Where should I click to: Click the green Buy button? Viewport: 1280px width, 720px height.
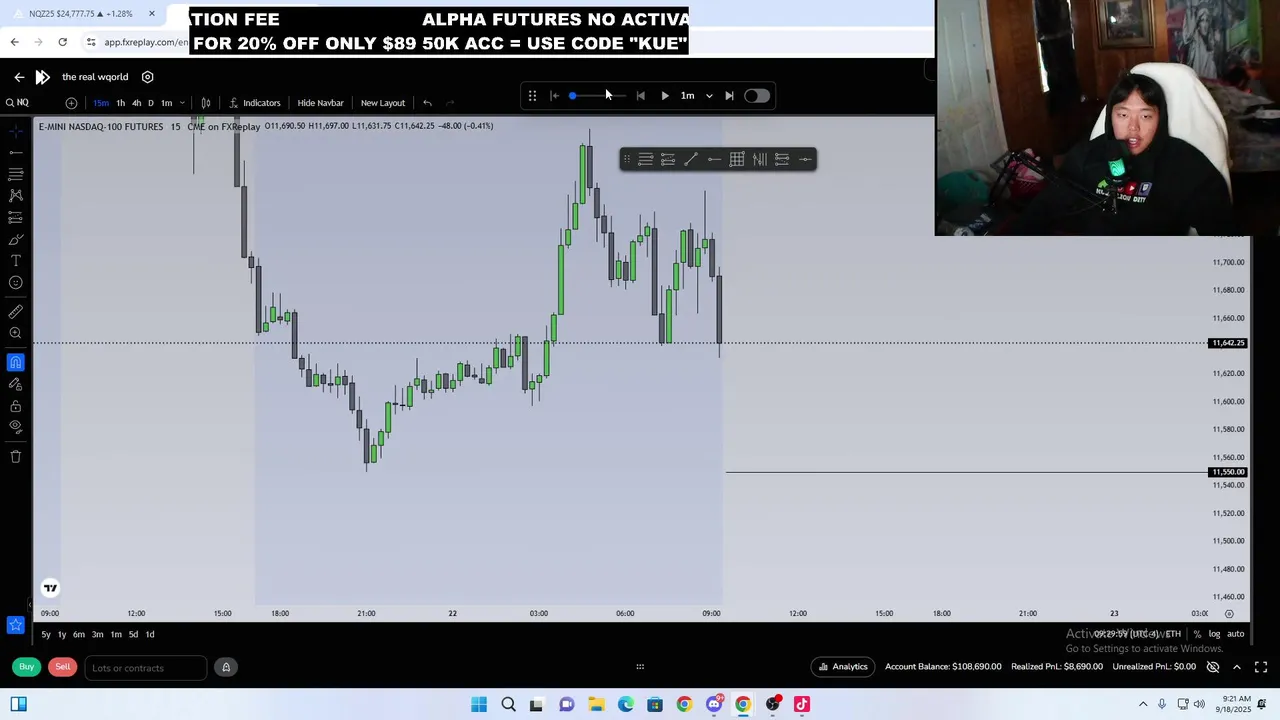tap(27, 667)
